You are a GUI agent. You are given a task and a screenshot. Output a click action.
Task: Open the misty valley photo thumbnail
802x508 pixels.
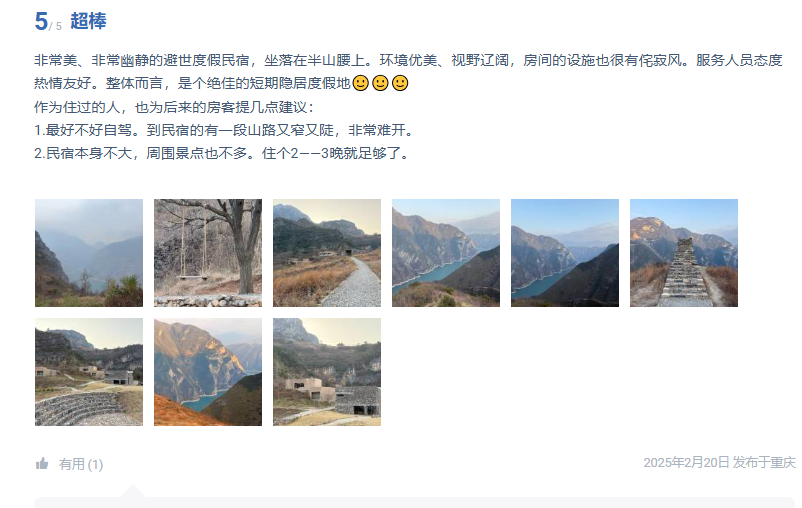tap(89, 253)
